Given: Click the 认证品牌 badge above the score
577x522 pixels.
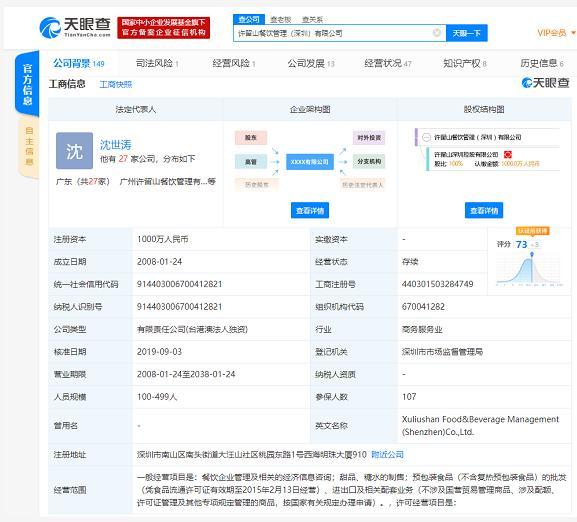Looking at the screenshot, I should (x=532, y=231).
